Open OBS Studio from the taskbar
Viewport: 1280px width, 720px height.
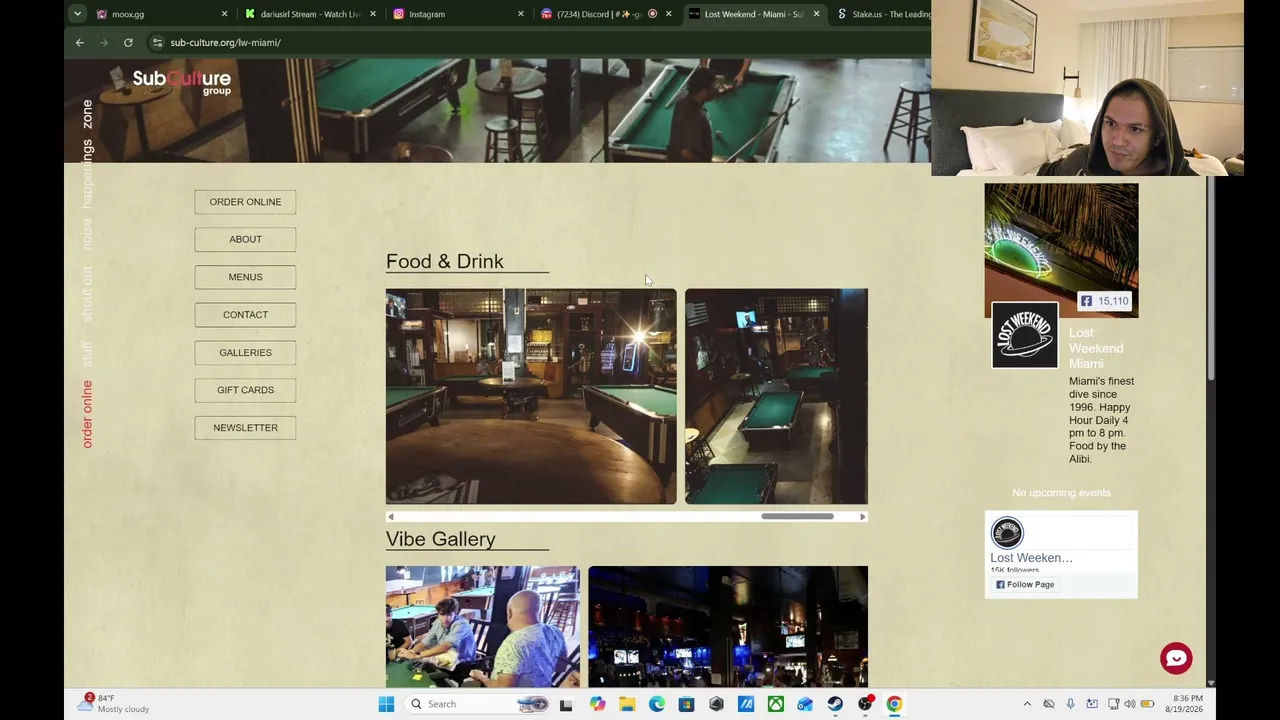point(865,704)
